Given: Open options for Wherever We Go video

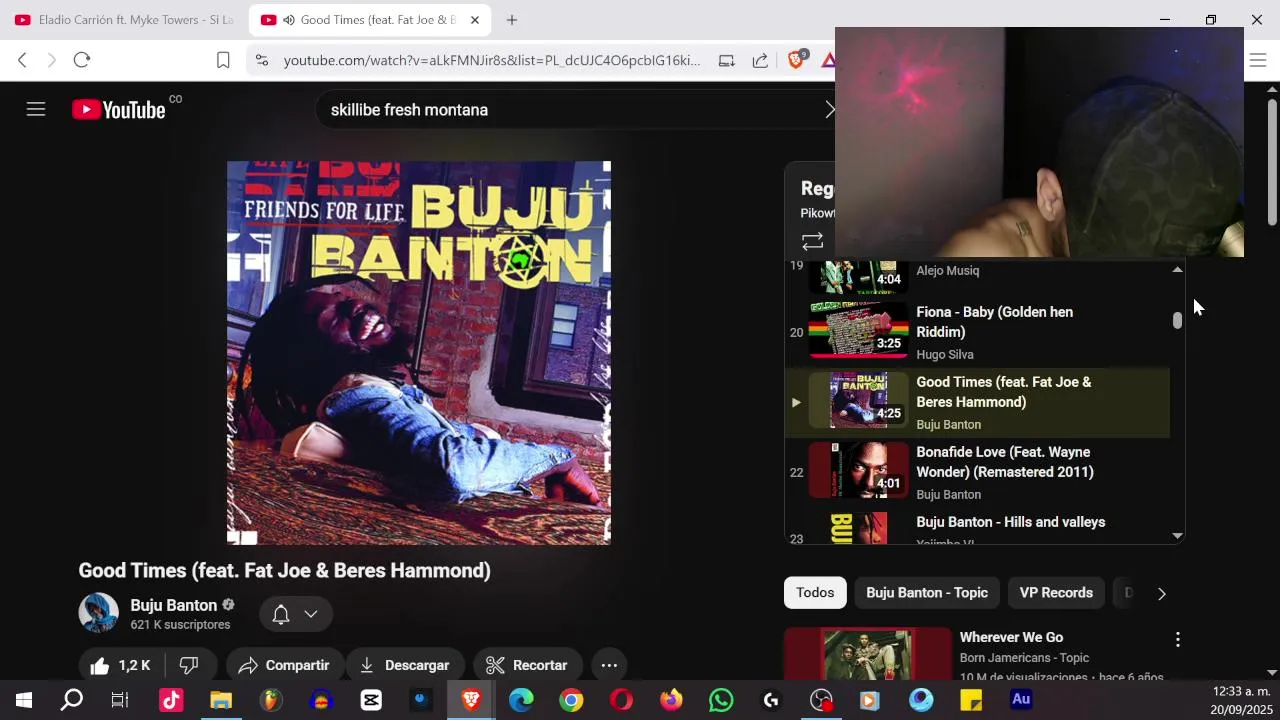Looking at the screenshot, I should tap(1177, 639).
